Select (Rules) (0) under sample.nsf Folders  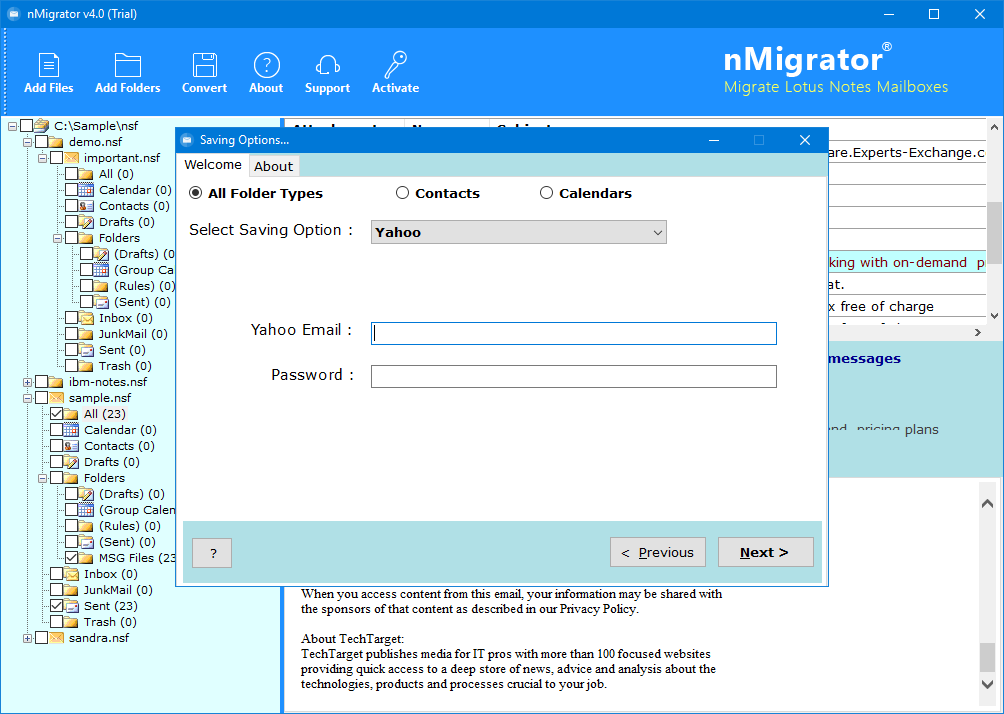pos(129,526)
